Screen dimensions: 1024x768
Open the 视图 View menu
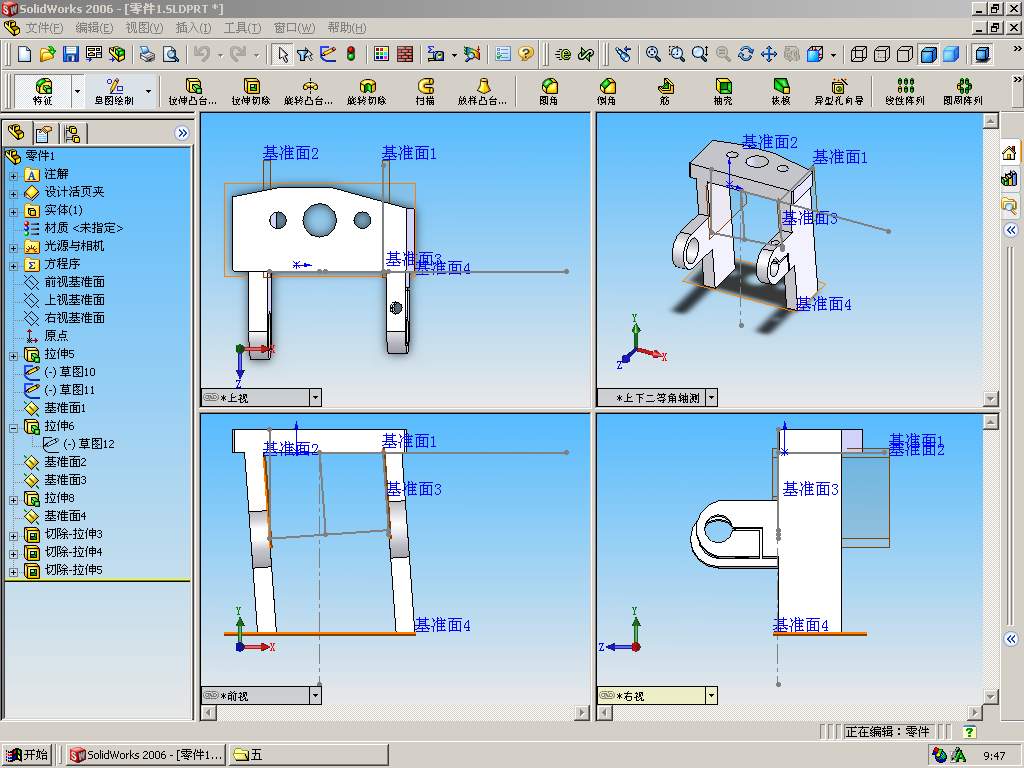pos(144,28)
